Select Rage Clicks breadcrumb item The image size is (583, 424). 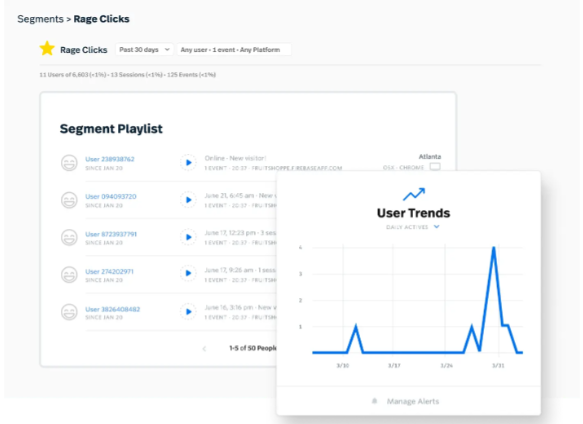102,19
